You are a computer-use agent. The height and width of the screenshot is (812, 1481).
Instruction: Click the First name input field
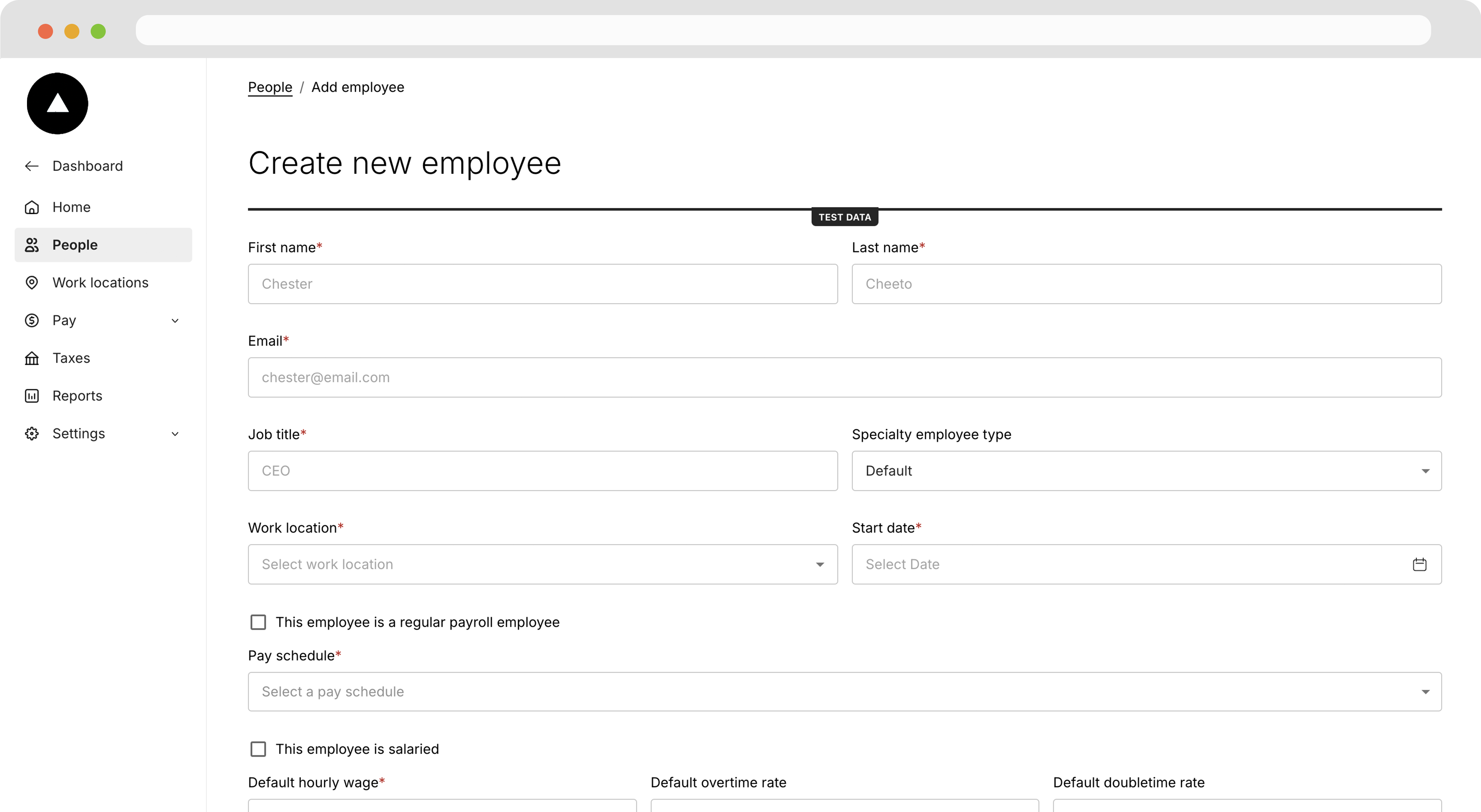tap(543, 284)
